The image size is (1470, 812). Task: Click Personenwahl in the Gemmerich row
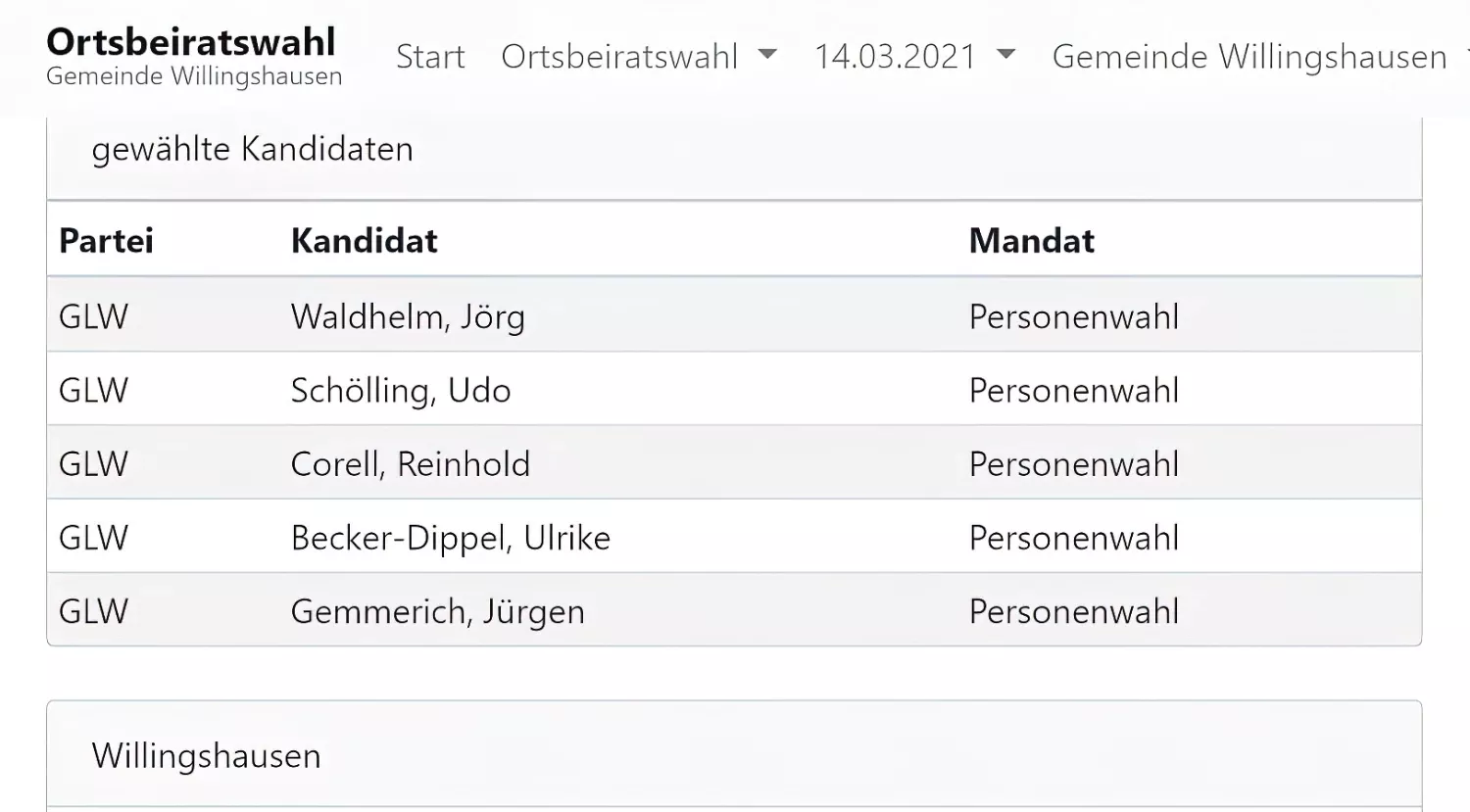1073,611
